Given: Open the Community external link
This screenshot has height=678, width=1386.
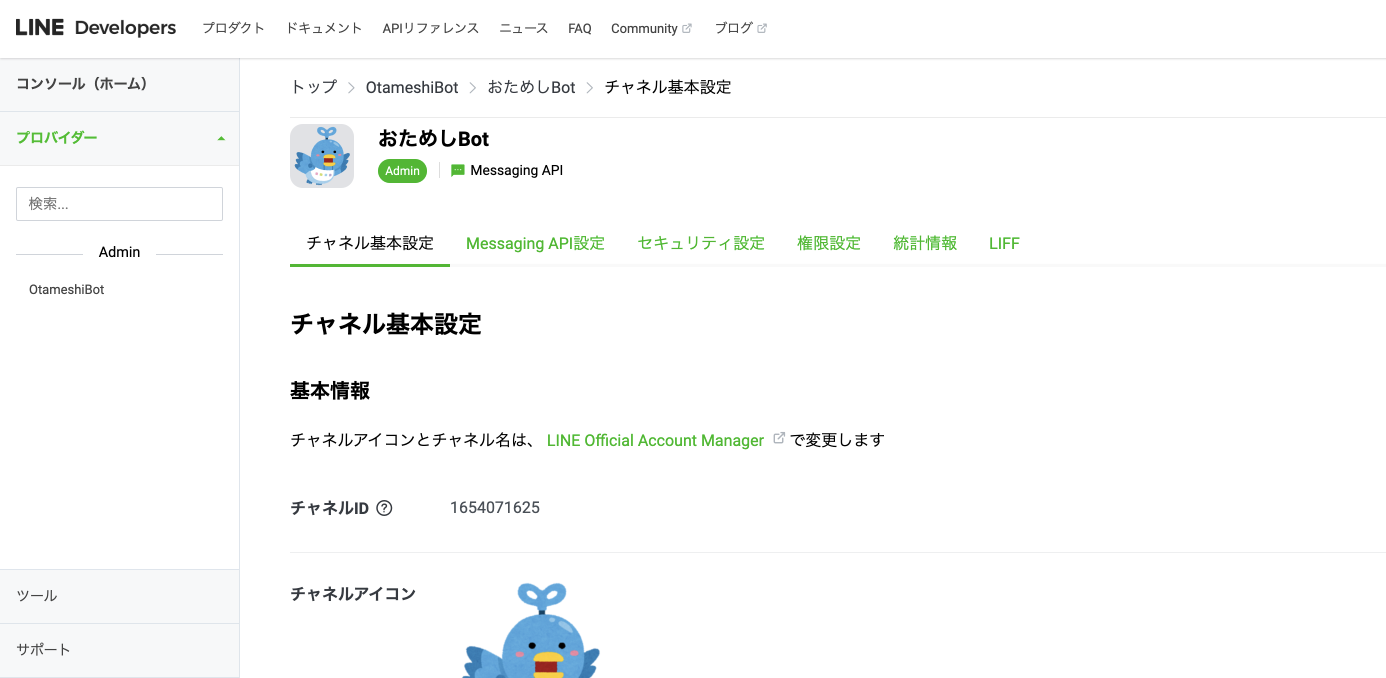Looking at the screenshot, I should coord(650,29).
